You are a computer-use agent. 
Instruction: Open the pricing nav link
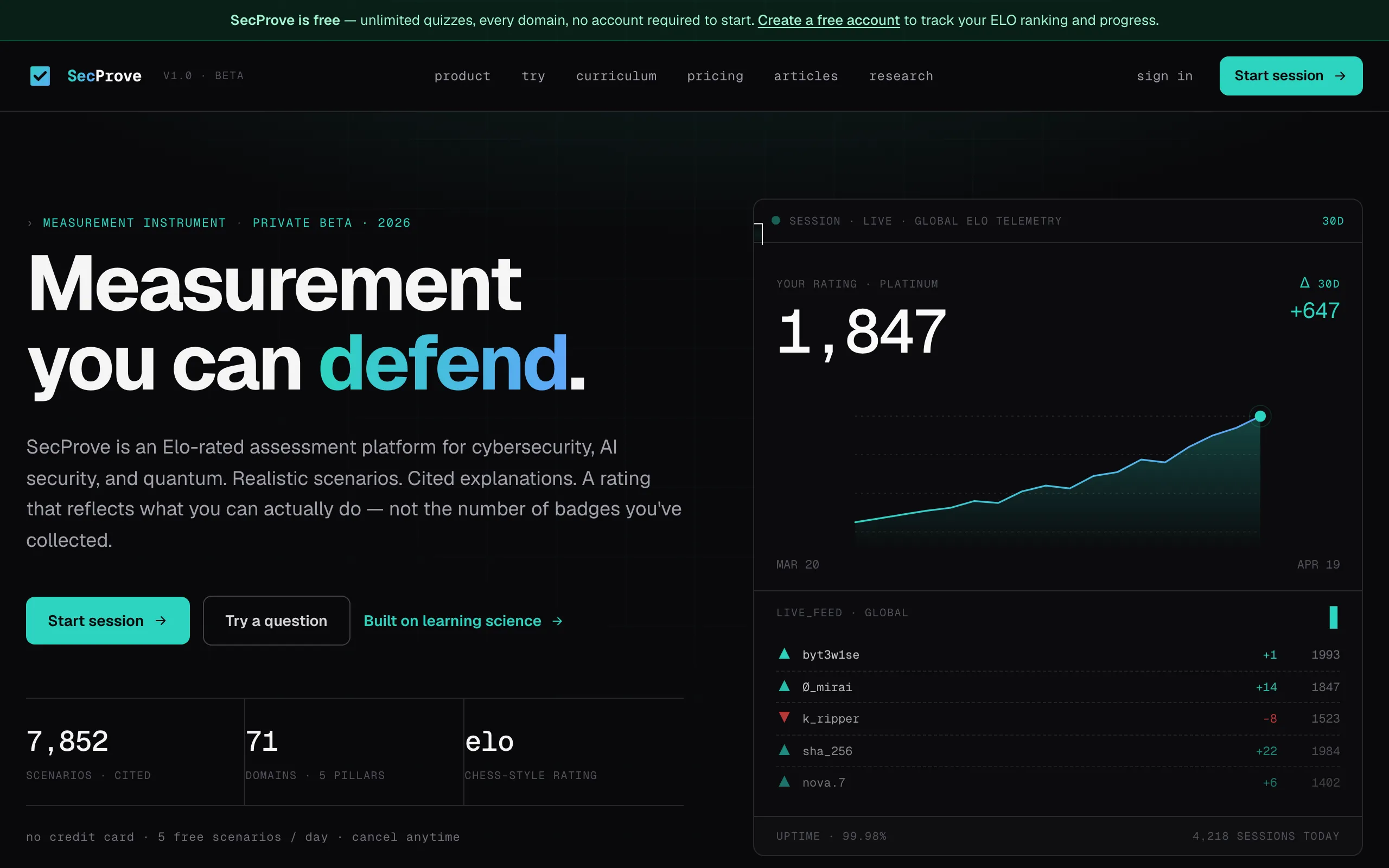pos(715,76)
